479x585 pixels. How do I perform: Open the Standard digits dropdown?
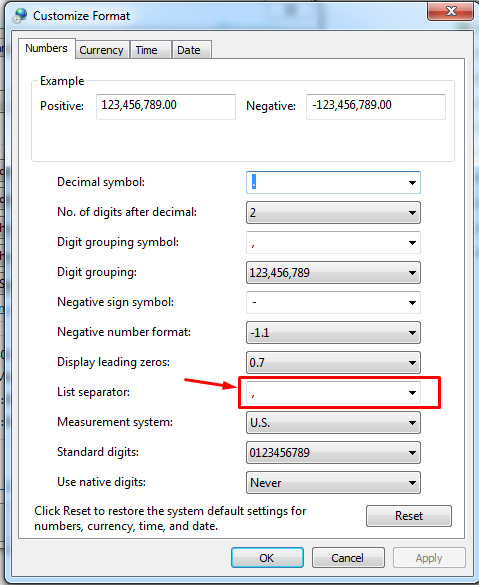pos(333,453)
